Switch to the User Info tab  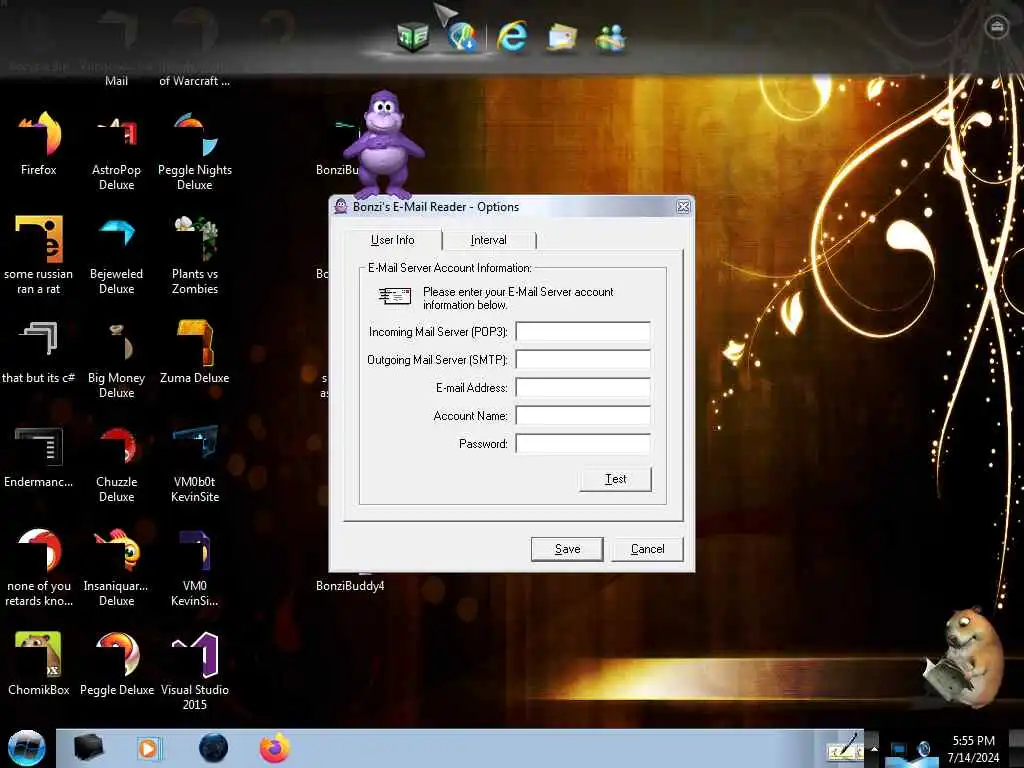tap(392, 240)
